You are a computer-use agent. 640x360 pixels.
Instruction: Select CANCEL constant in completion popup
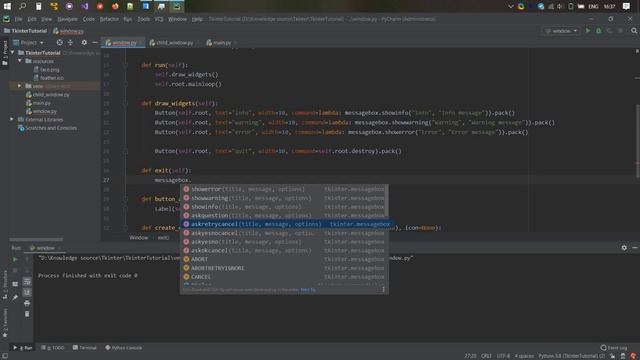(284, 277)
